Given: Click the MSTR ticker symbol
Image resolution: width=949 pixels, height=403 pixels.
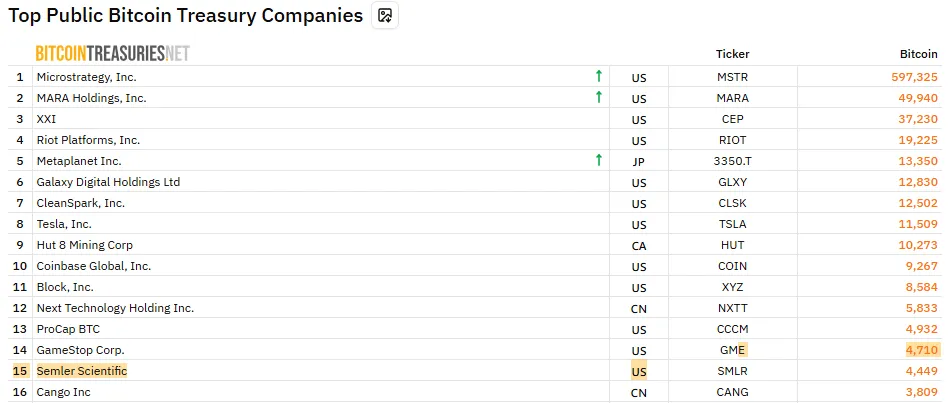Looking at the screenshot, I should tap(732, 77).
